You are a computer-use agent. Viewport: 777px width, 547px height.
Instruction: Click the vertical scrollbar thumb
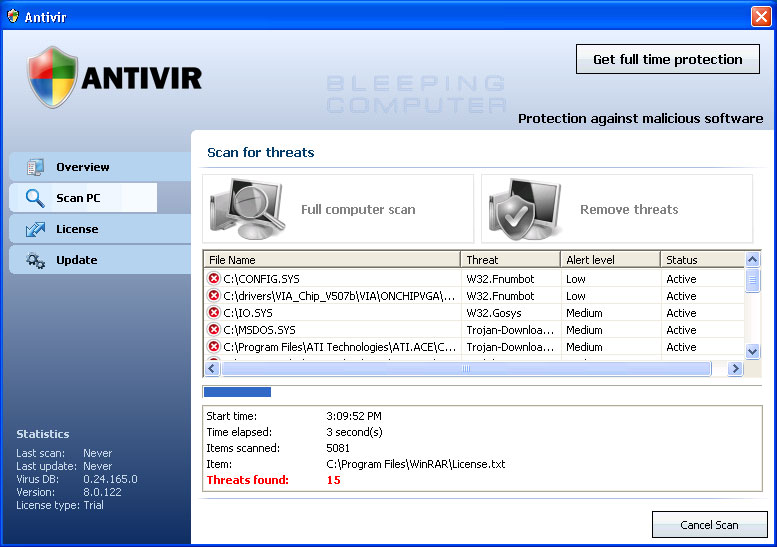(752, 280)
